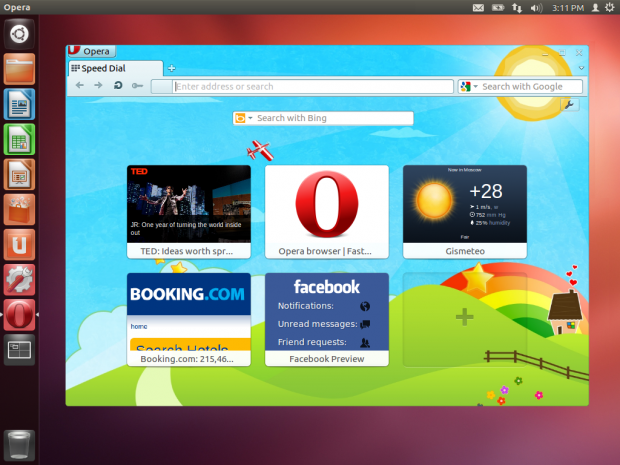
Task: Launch LibreOffice Calc from dock
Action: (19, 139)
